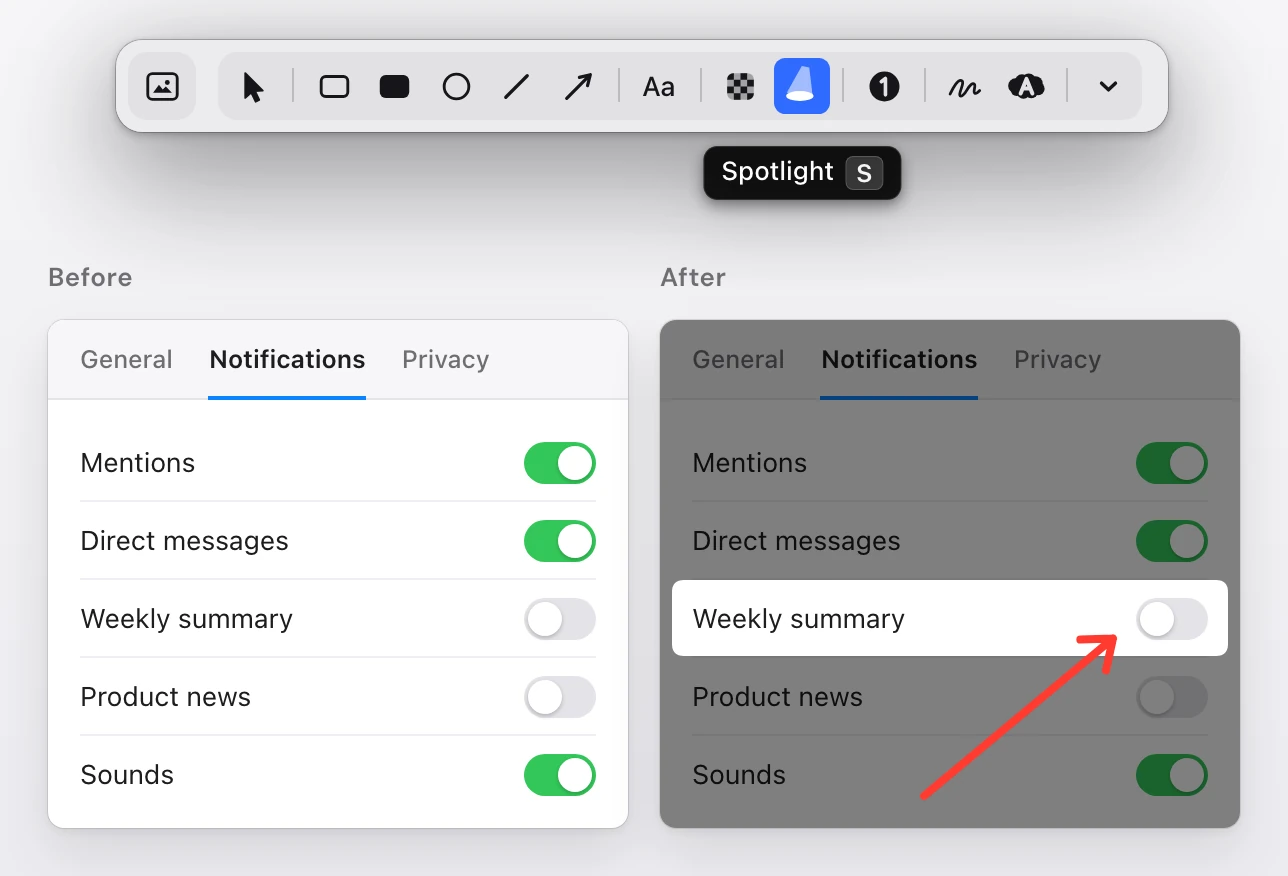Viewport: 1288px width, 876px height.
Task: Pick the freehand scribble pen tool
Action: [965, 87]
